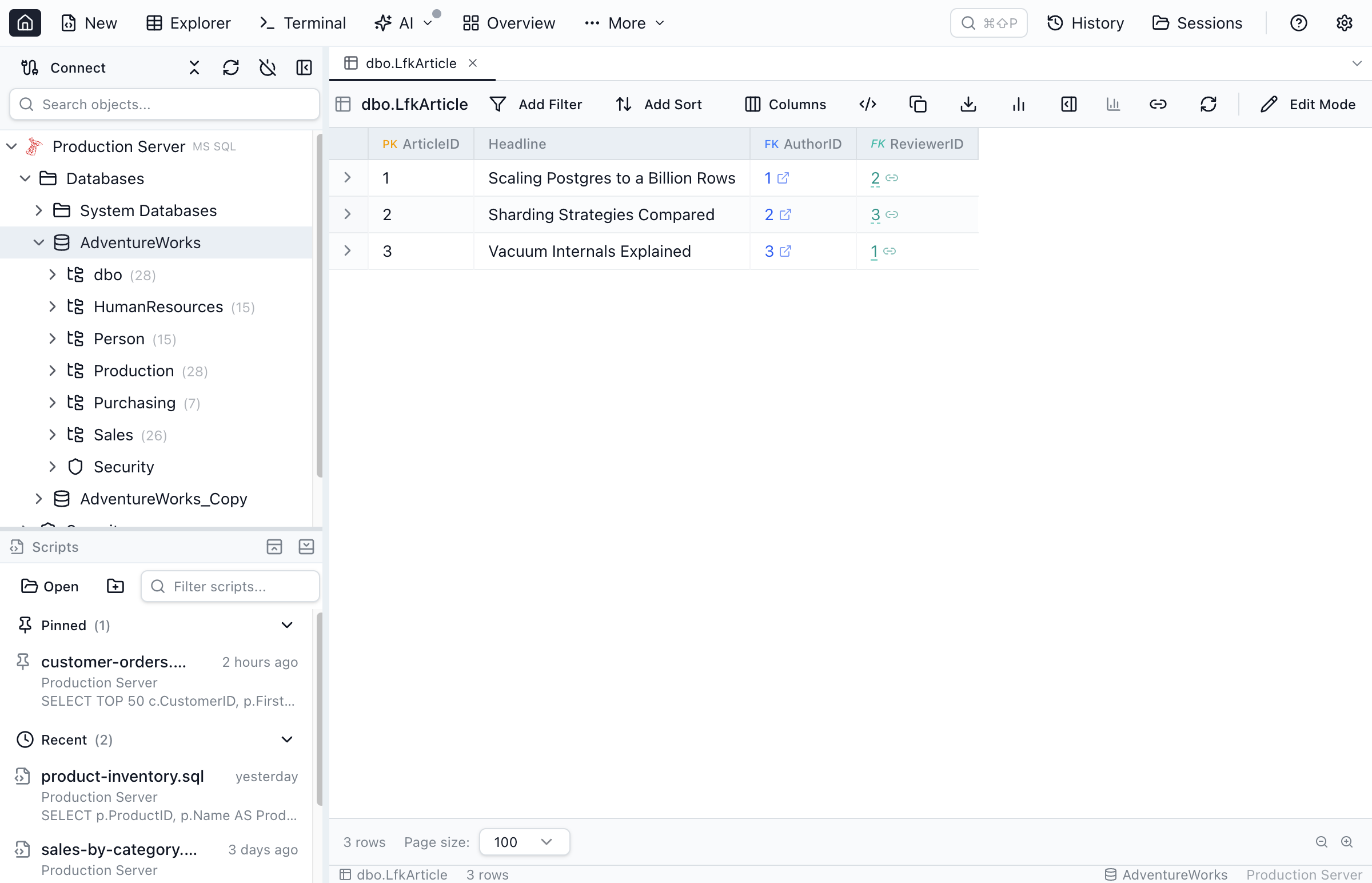Viewport: 1372px width, 883px height.
Task: Click the command palette search box
Action: tap(988, 23)
